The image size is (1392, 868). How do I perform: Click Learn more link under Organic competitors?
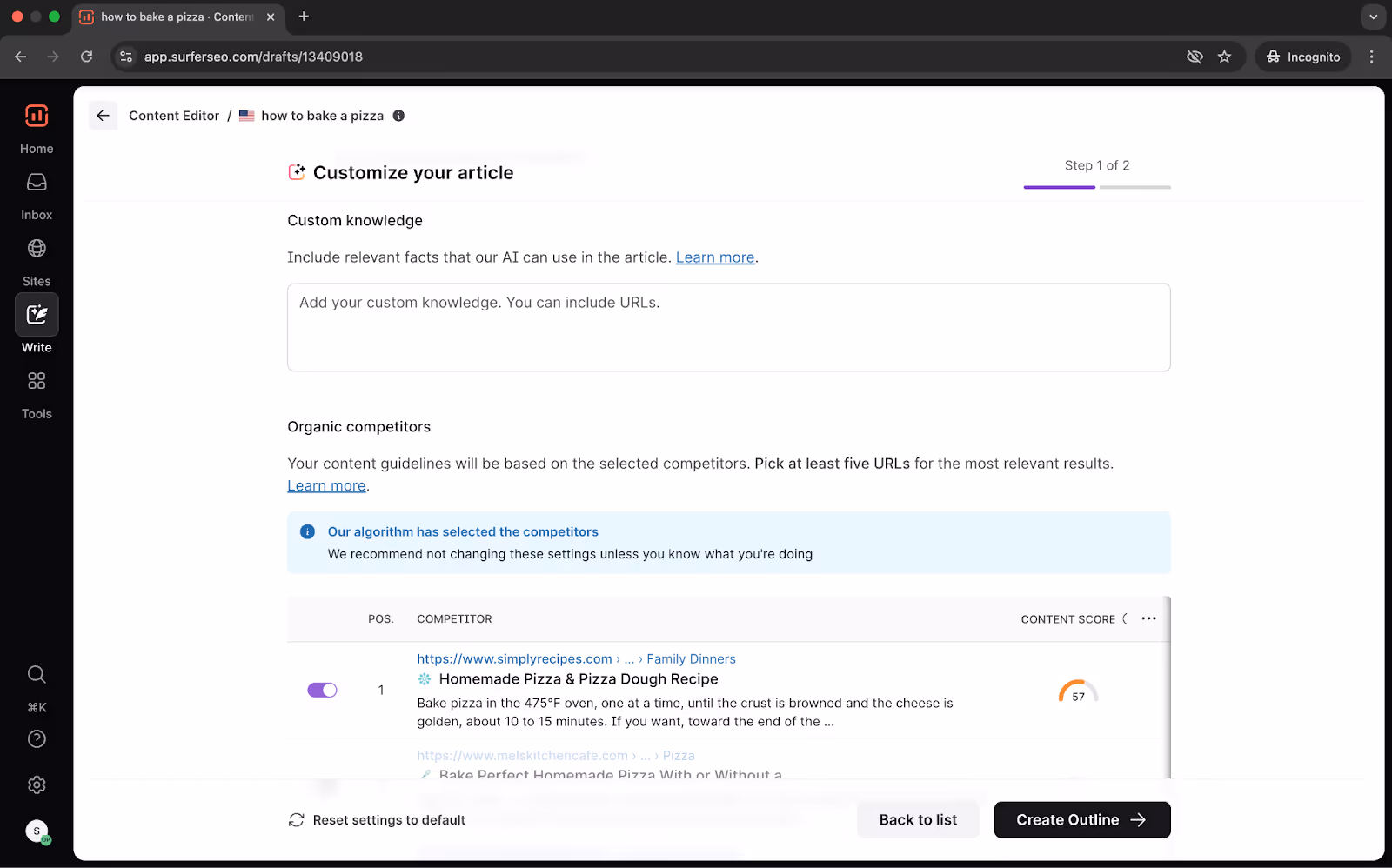326,485
